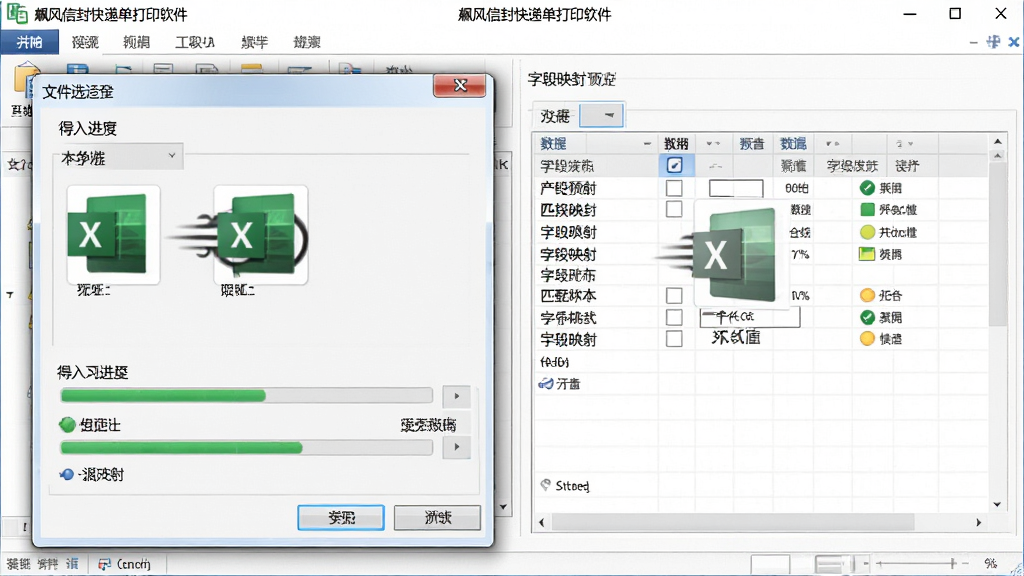Tick the checkbox in the green square status row

[x=674, y=209]
